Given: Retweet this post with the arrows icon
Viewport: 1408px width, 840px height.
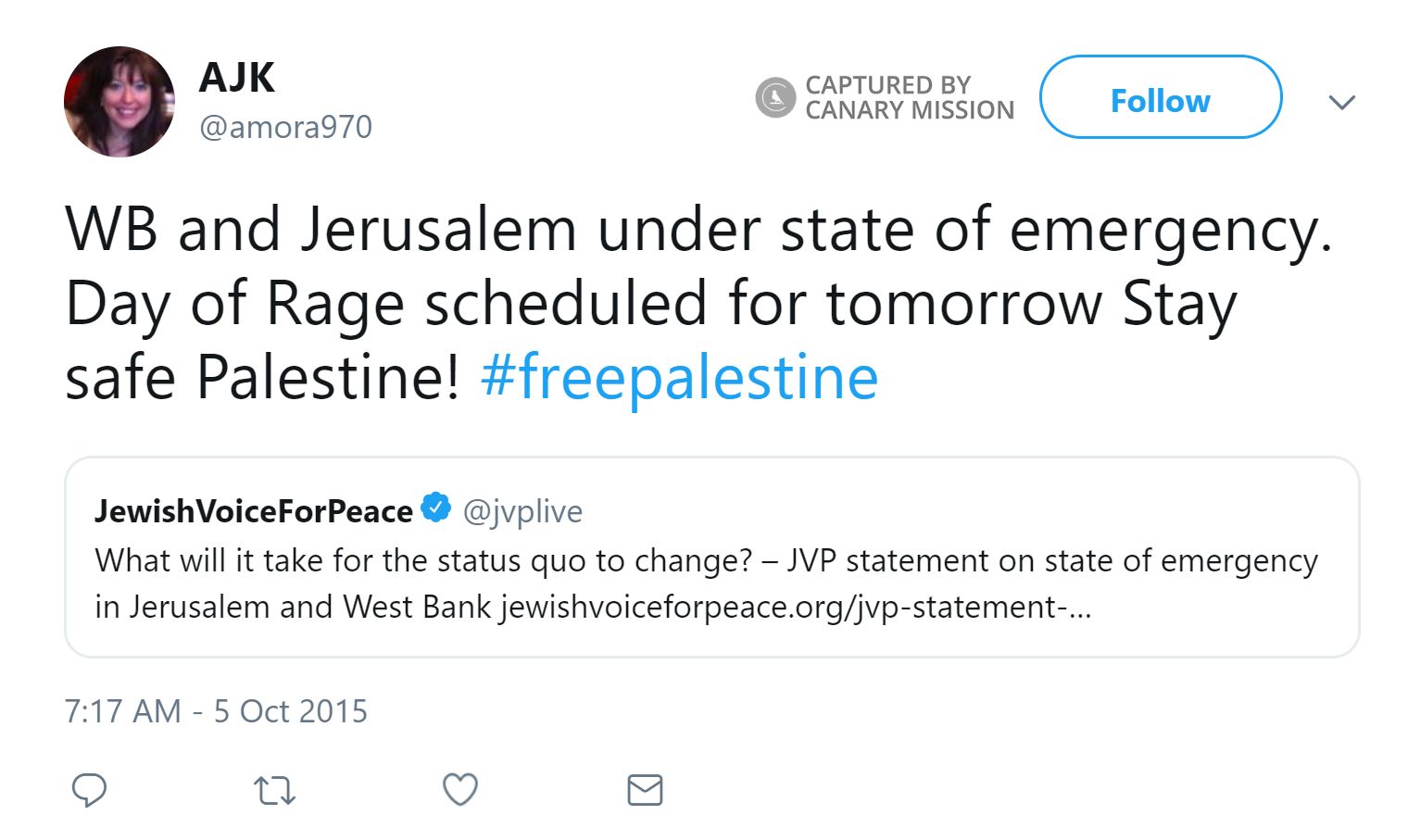Looking at the screenshot, I should [274, 791].
